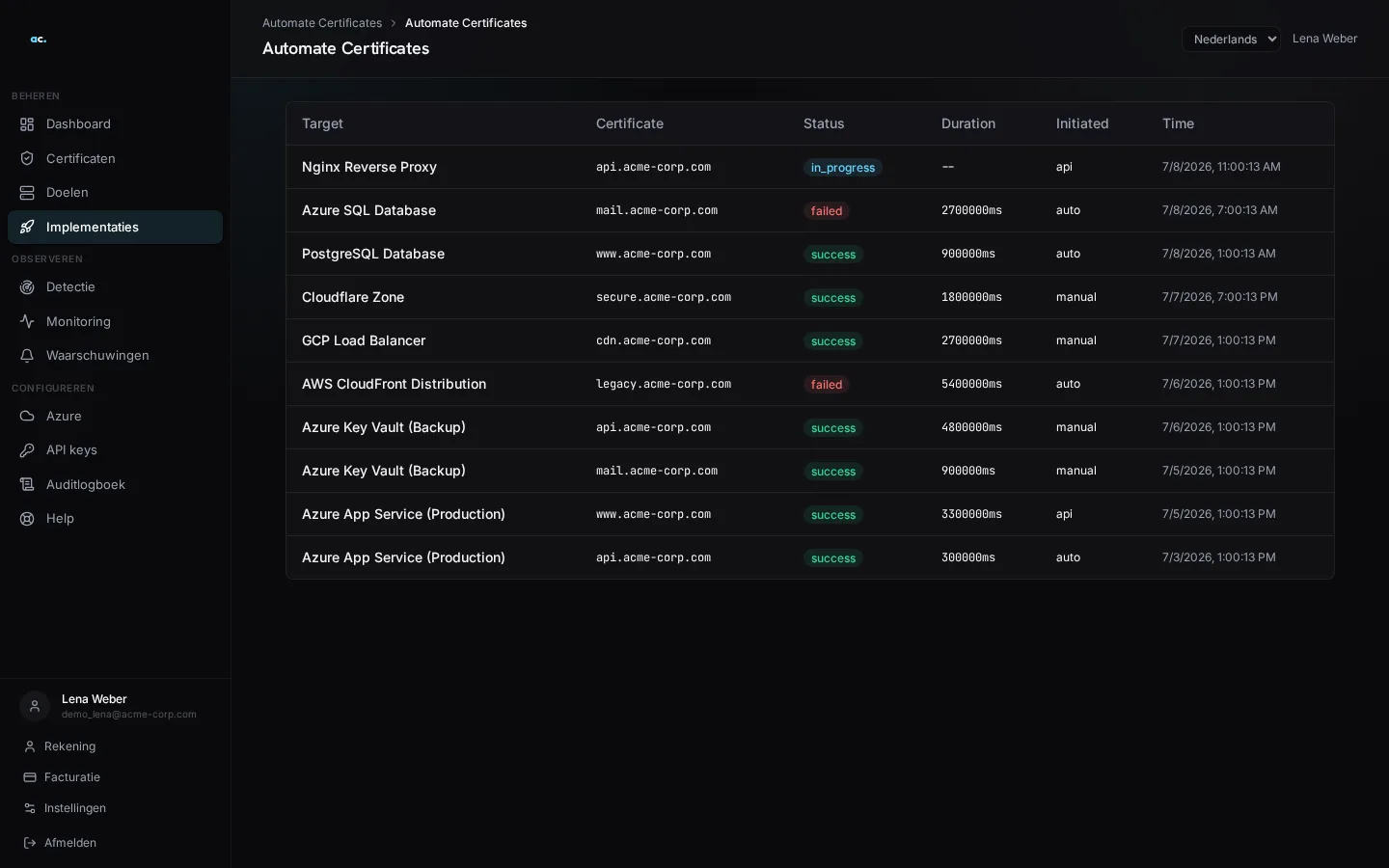Click Lena Weber in the top bar

[1324, 39]
